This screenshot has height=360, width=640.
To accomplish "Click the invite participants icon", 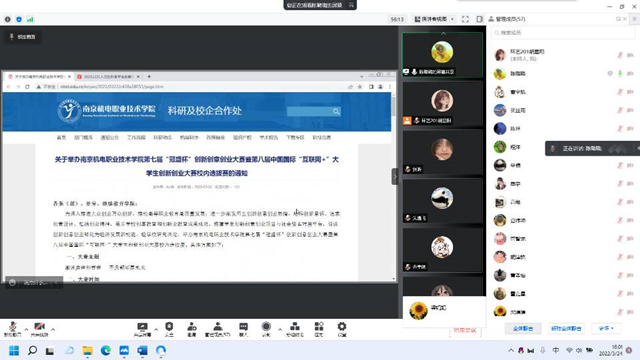I will click(191, 329).
